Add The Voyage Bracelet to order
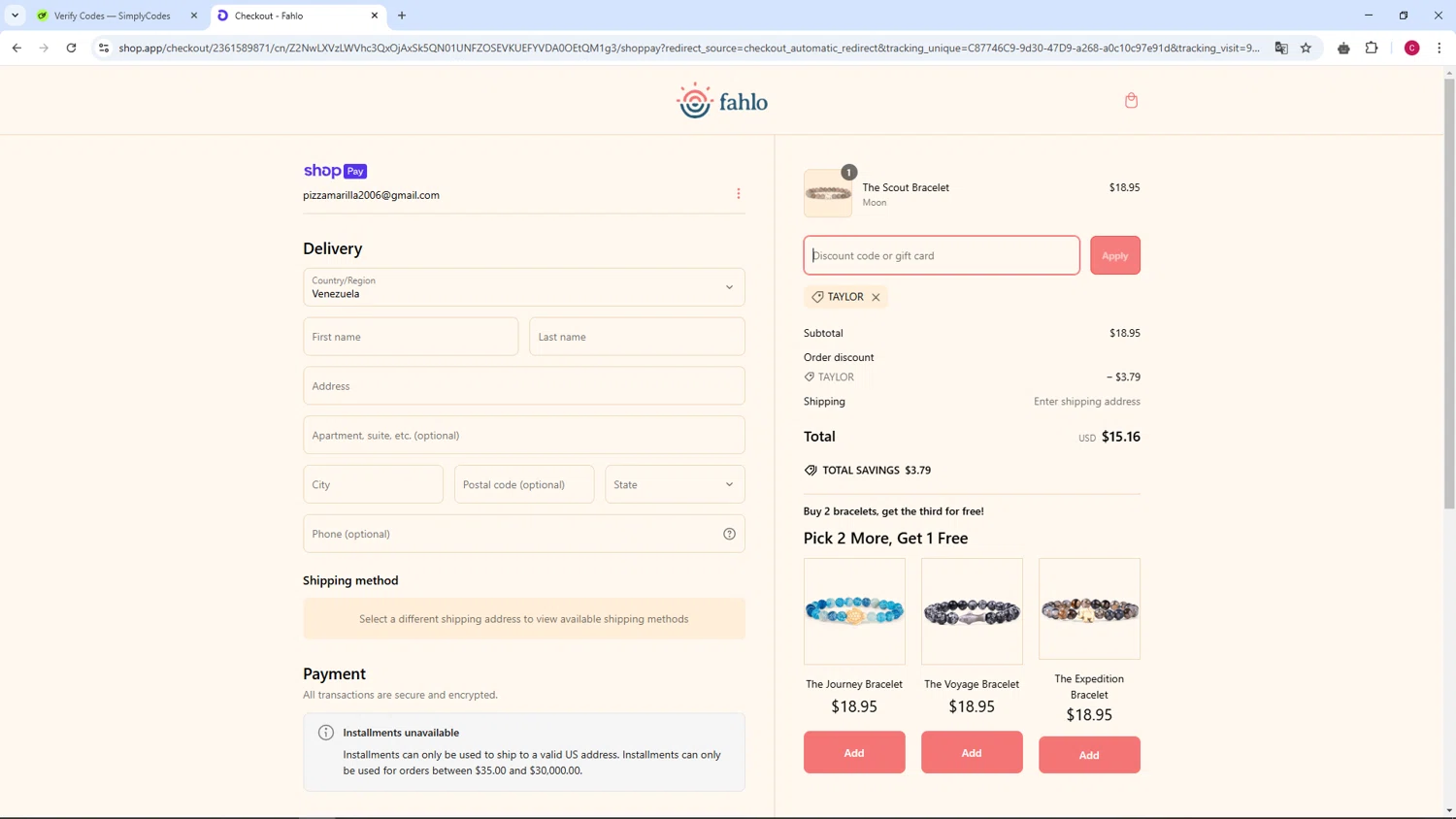Image resolution: width=1456 pixels, height=819 pixels. [x=972, y=752]
